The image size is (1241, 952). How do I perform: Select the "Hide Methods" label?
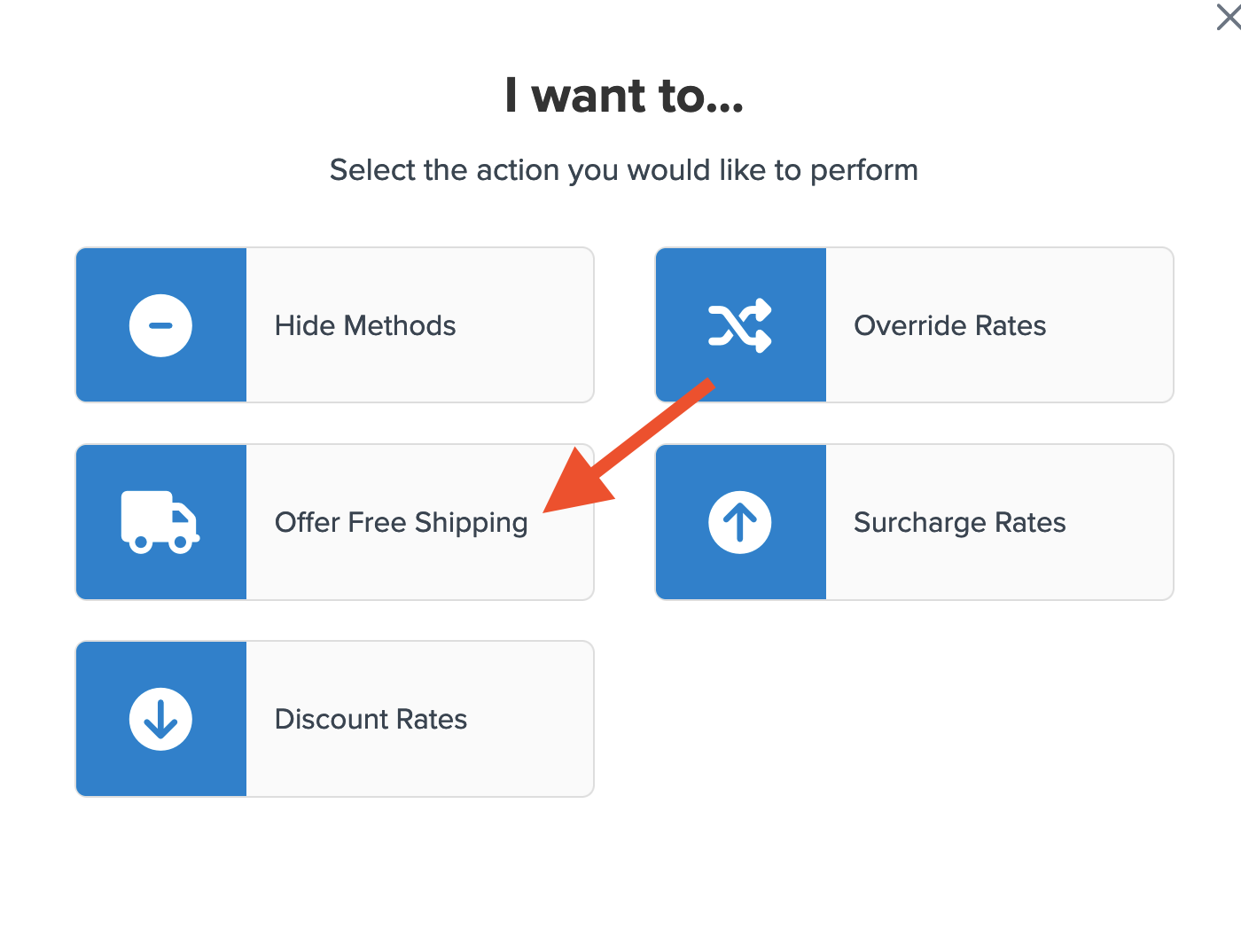pos(365,325)
